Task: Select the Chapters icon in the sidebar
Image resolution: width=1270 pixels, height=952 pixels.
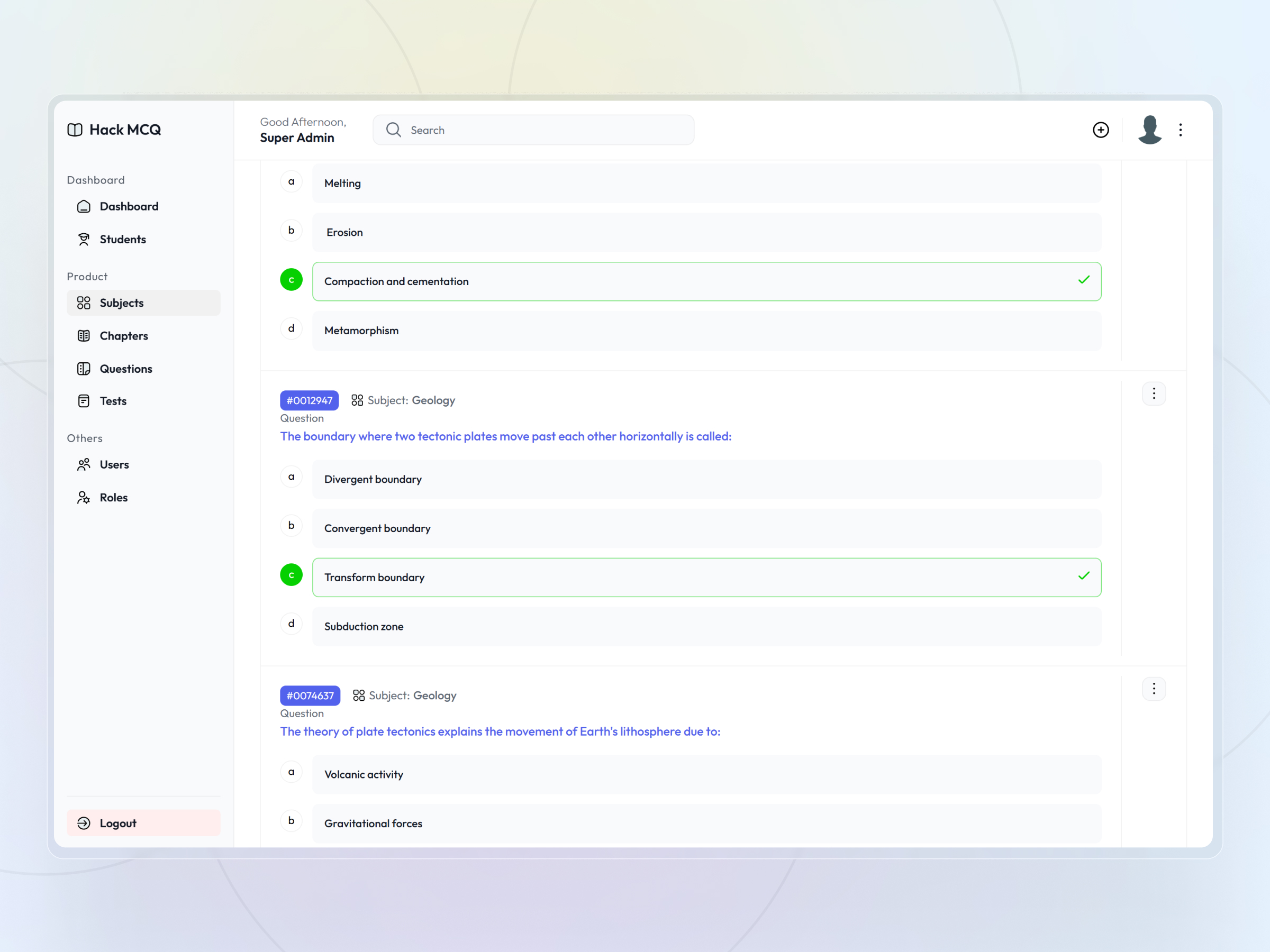Action: (84, 335)
